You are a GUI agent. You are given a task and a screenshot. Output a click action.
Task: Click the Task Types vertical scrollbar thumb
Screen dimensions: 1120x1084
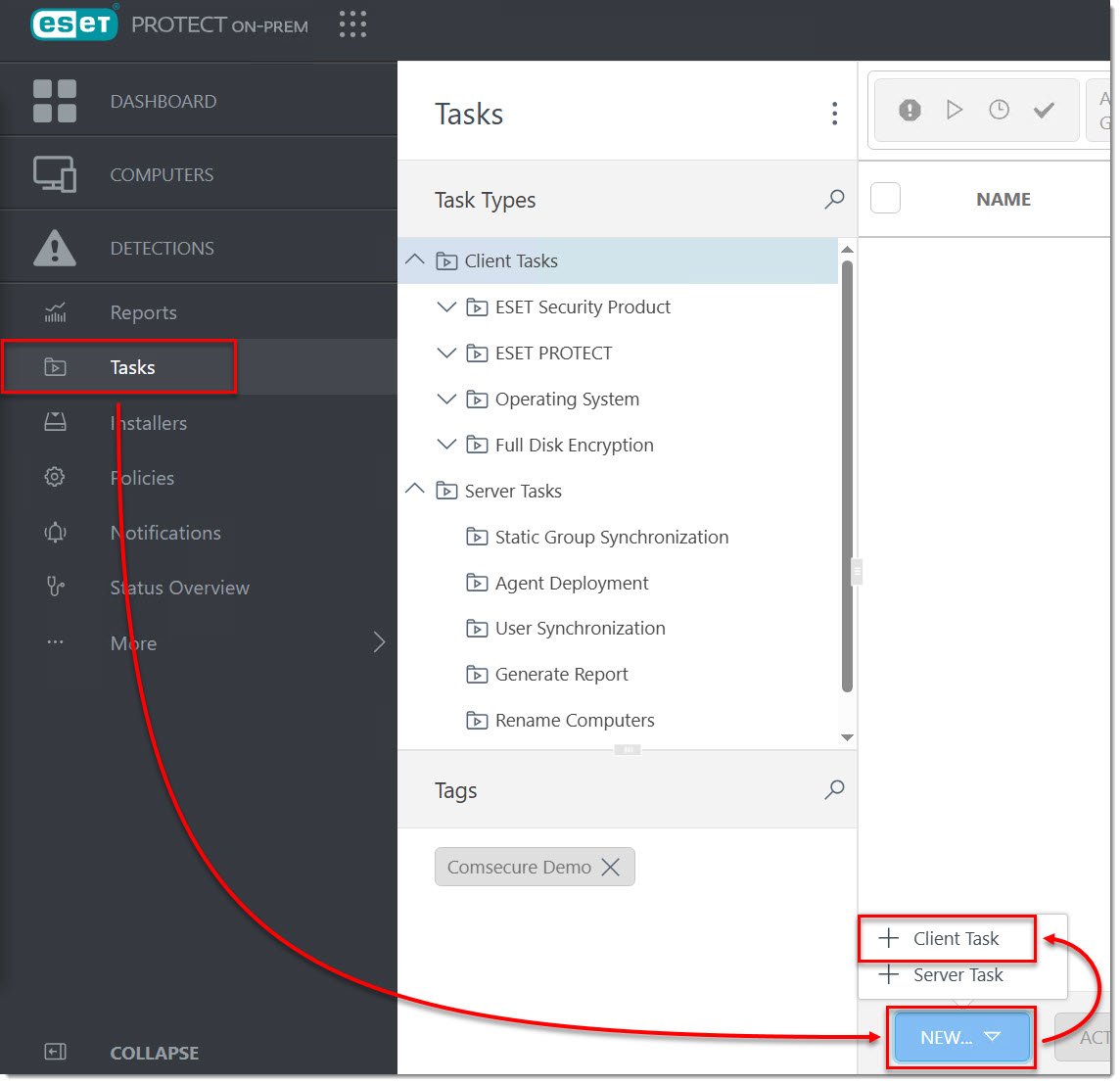(x=847, y=477)
